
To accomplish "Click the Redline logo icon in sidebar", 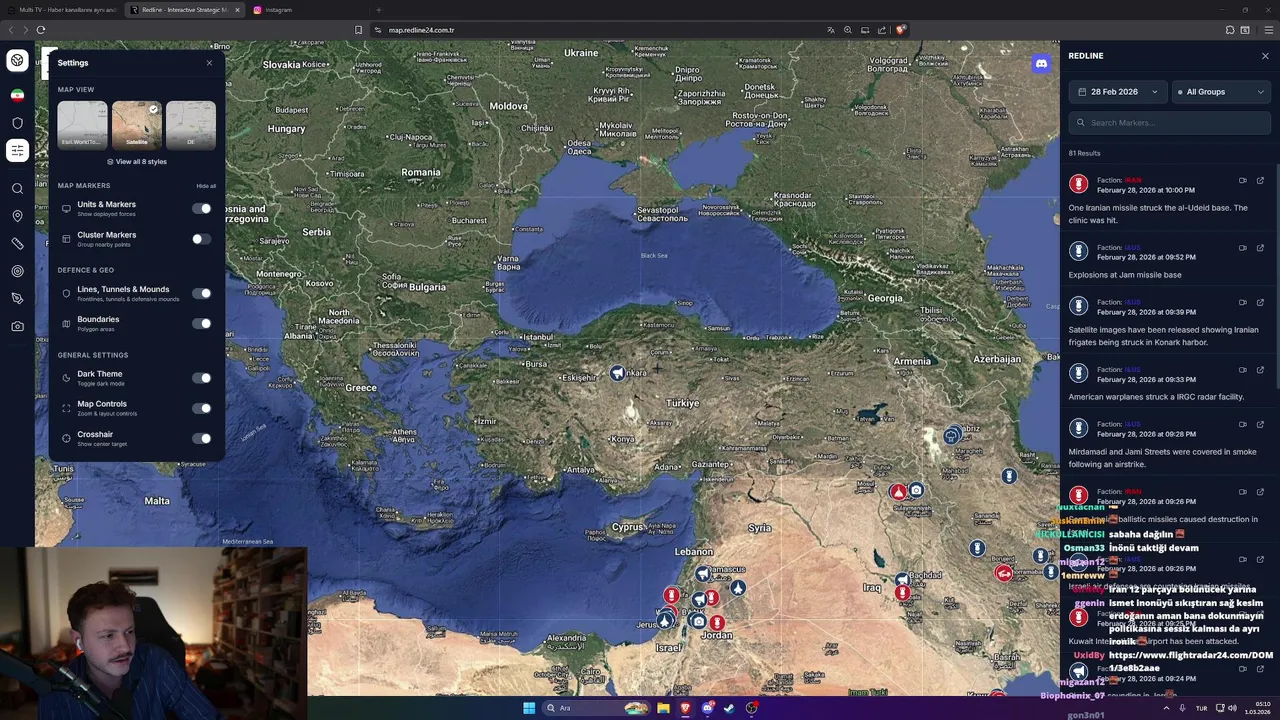I will coord(17,61).
